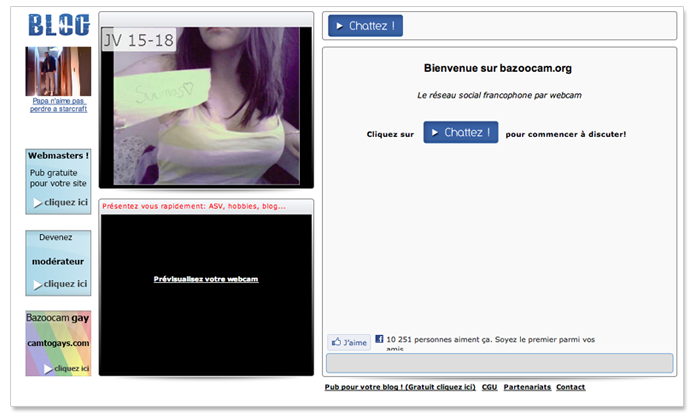Click the BLOG logo
The height and width of the screenshot is (417, 693).
[x=58, y=26]
